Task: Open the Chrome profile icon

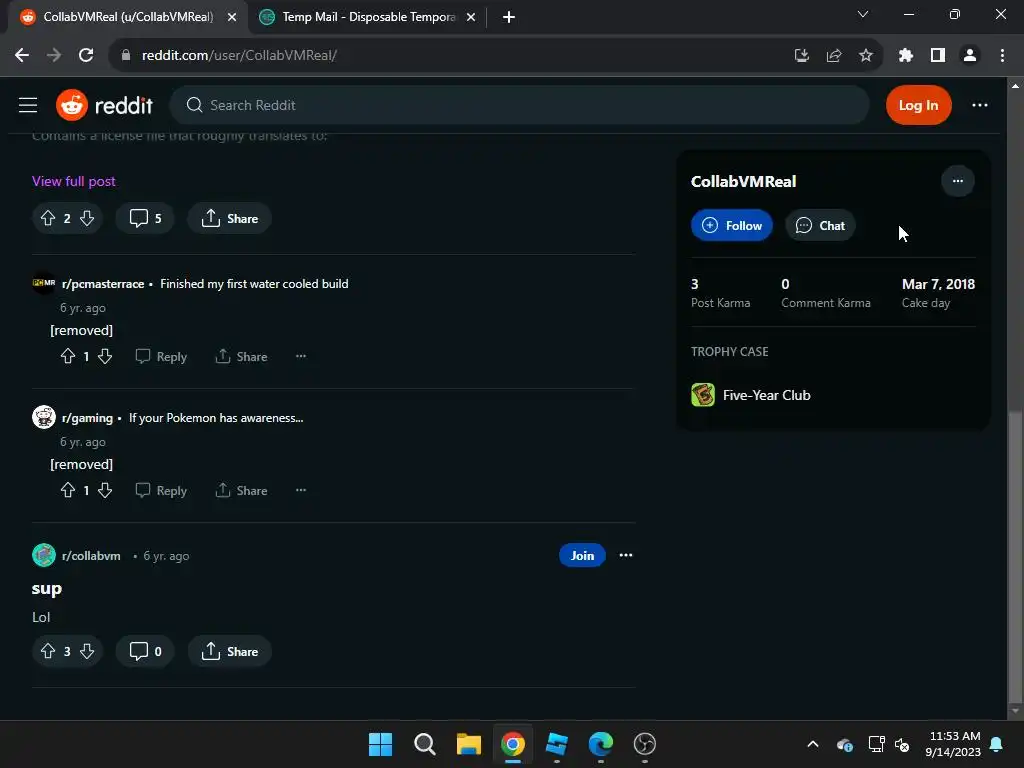Action: 970,55
